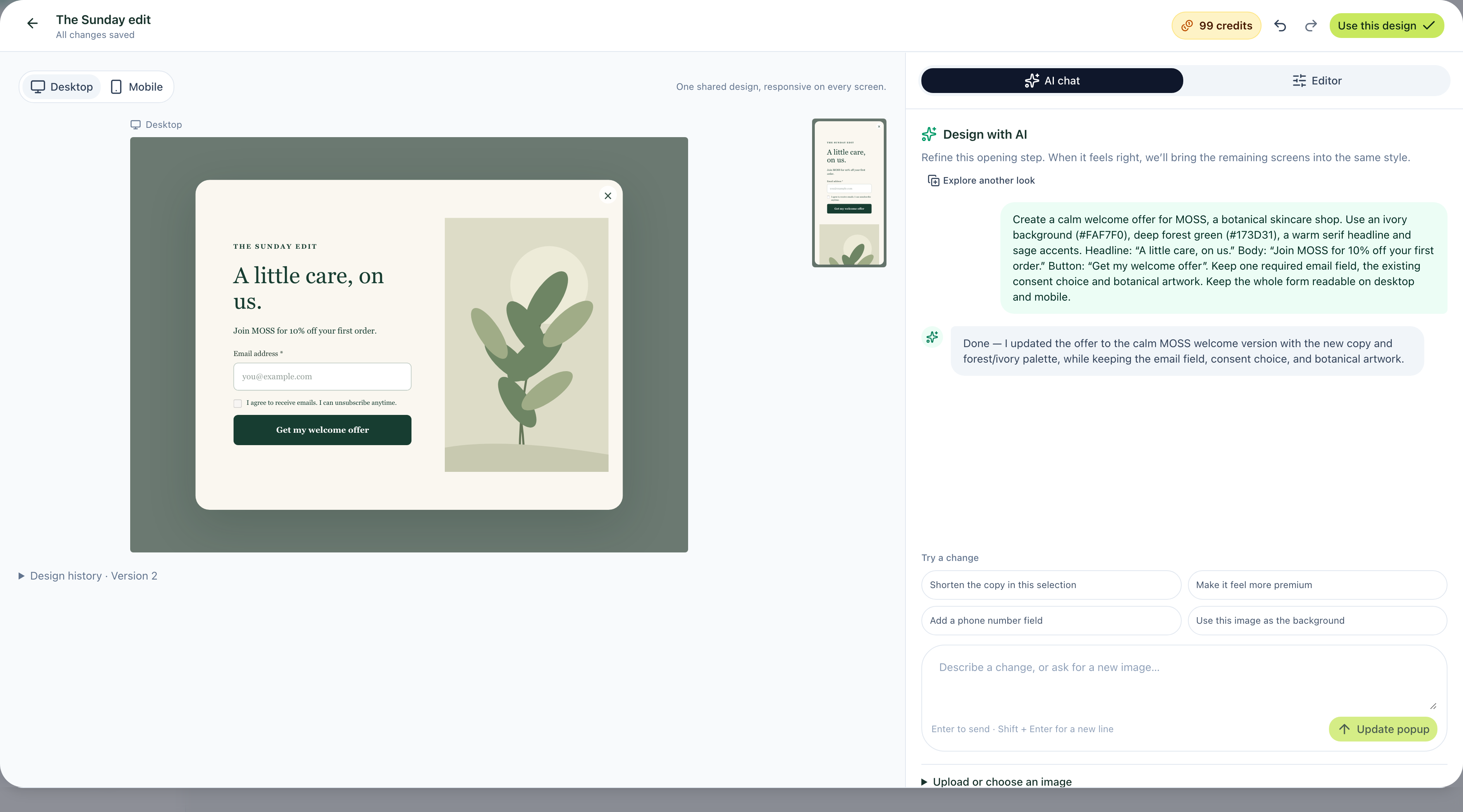Choose Shorten the copy in this selection
The image size is (1463, 812).
(1051, 585)
